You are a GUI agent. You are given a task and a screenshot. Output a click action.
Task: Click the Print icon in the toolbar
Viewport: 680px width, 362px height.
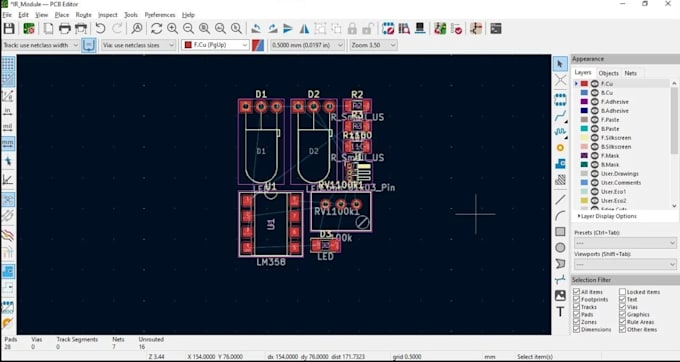(65, 29)
